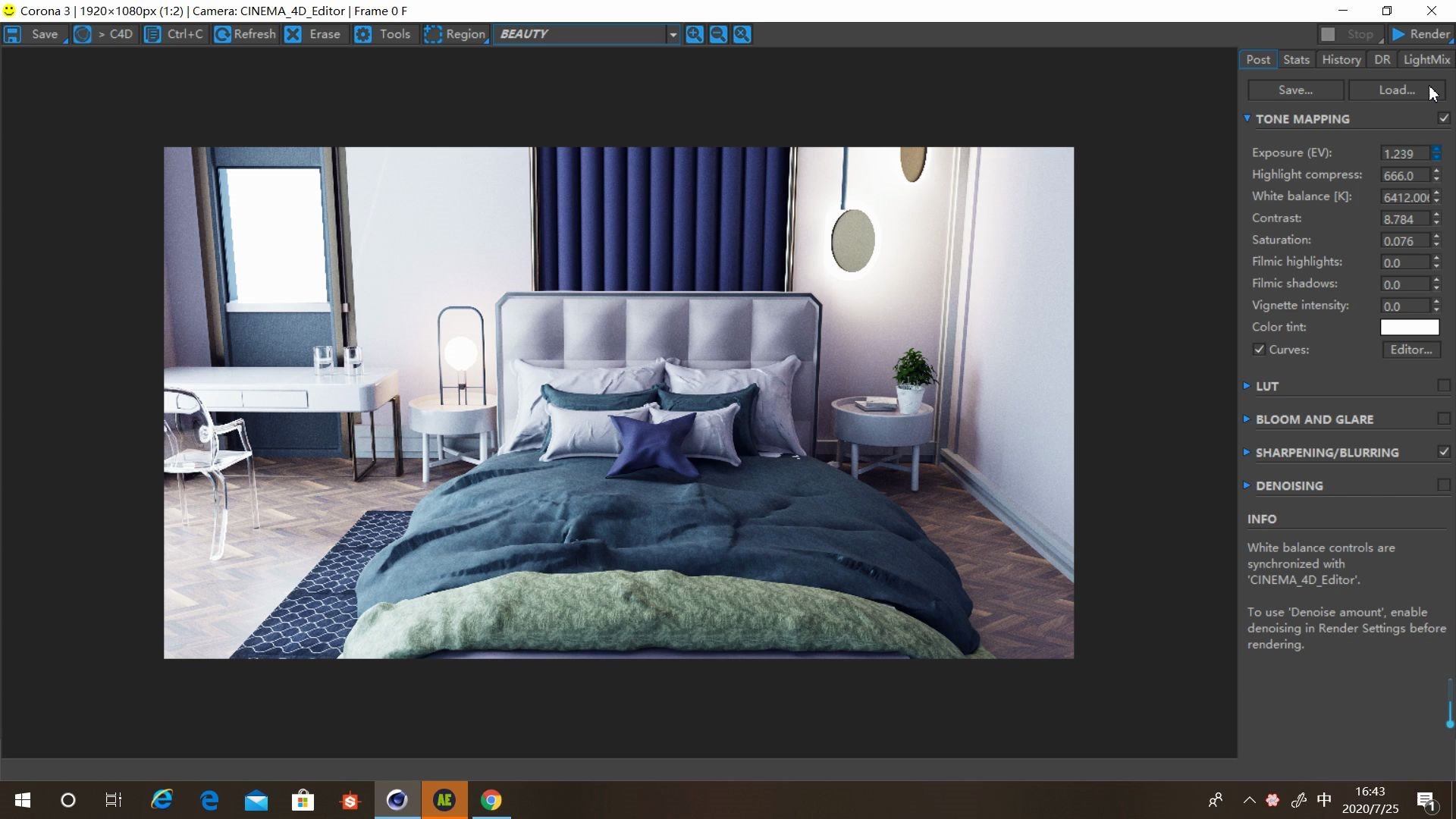Enable the Bloom and Glare checkbox
The height and width of the screenshot is (819, 1456).
click(x=1443, y=419)
